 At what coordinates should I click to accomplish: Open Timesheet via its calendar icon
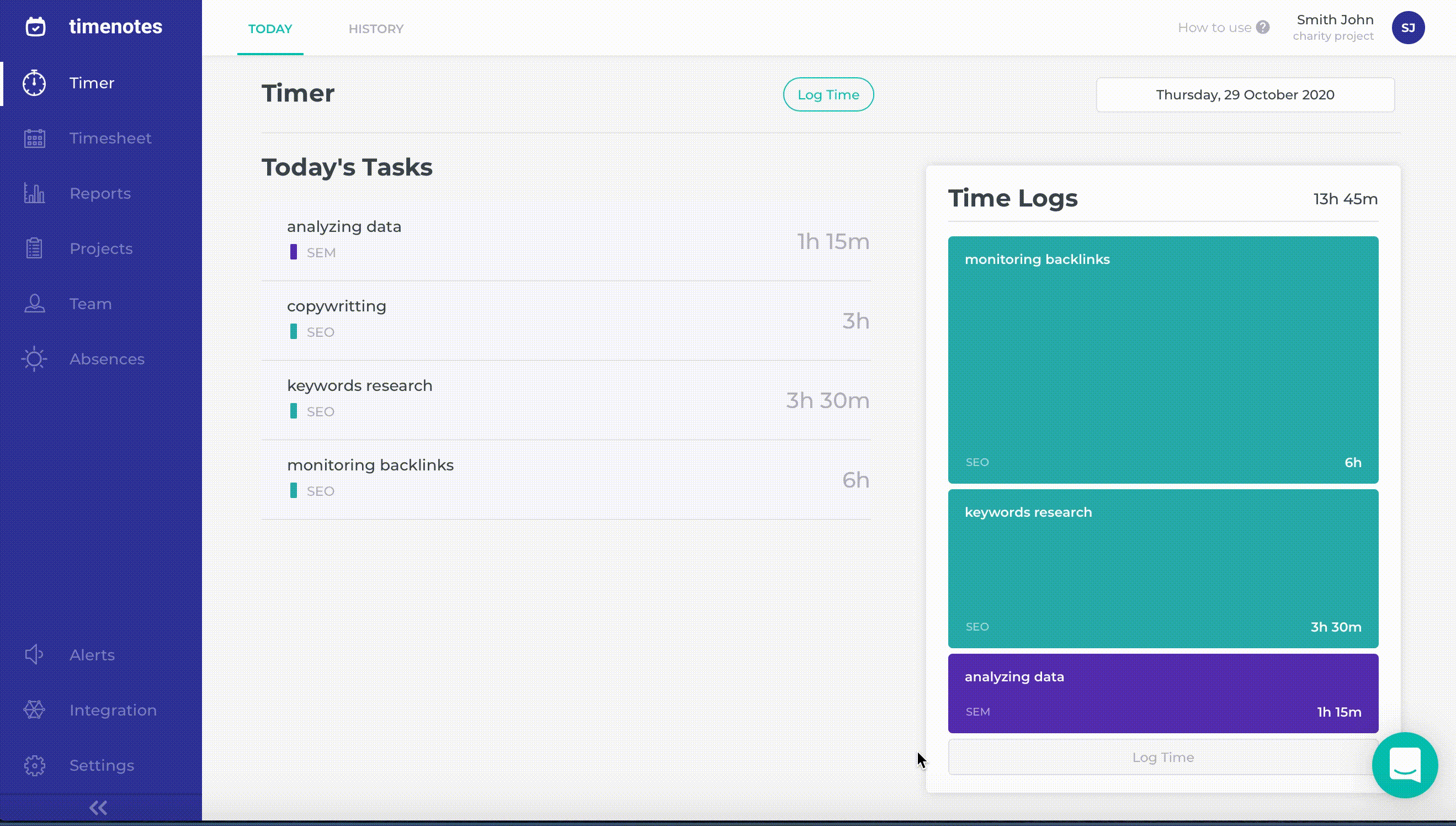tap(34, 139)
